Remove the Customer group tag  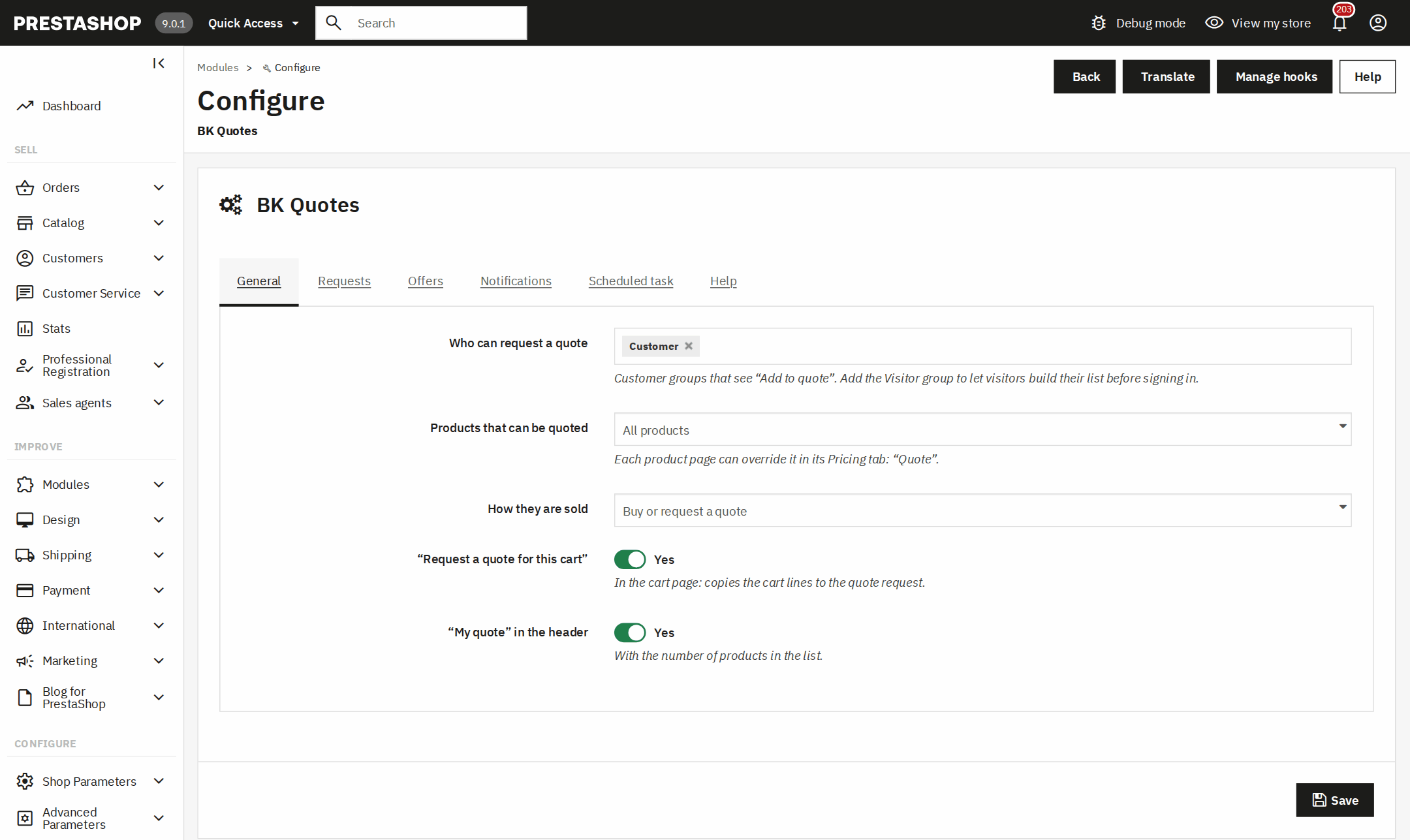click(689, 346)
